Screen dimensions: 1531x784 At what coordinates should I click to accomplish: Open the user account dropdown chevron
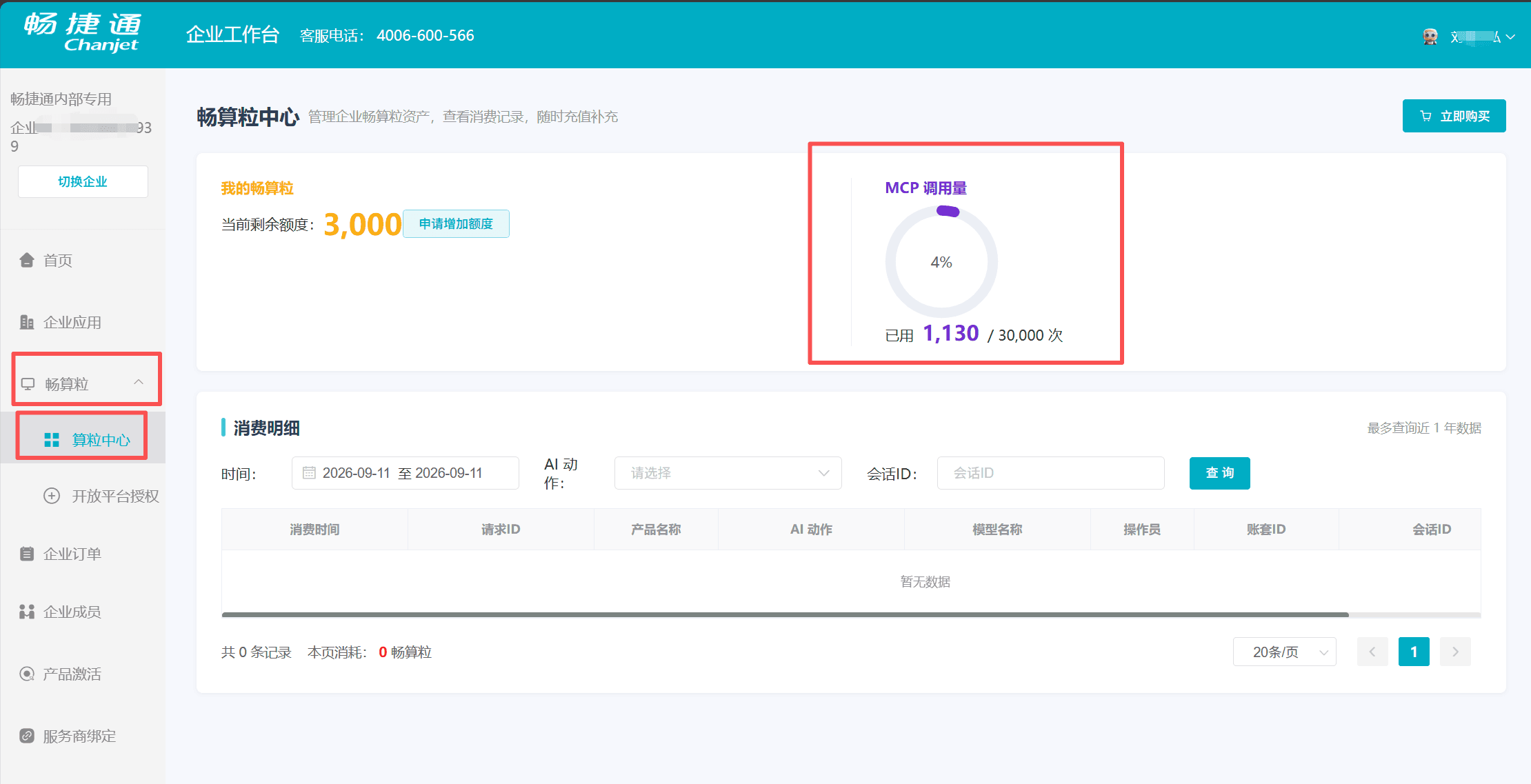point(1510,37)
